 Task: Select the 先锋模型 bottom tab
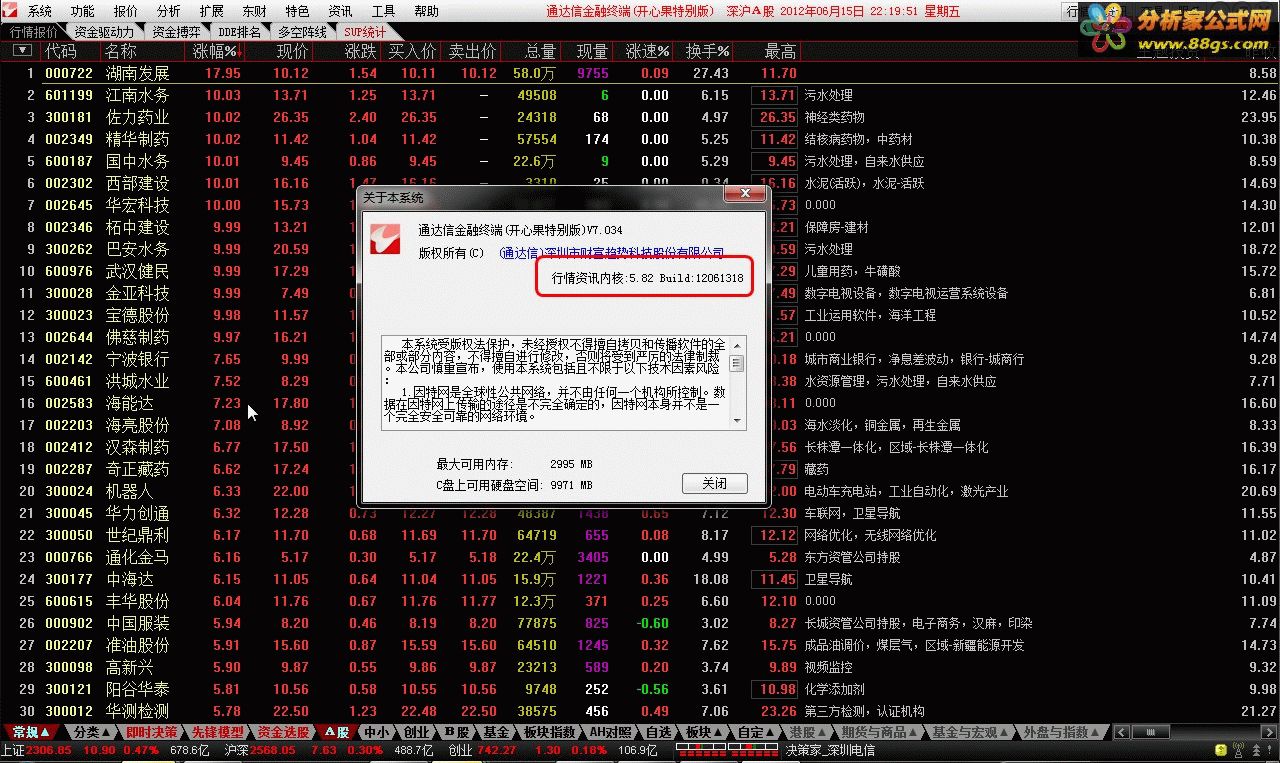pyautogui.click(x=217, y=732)
